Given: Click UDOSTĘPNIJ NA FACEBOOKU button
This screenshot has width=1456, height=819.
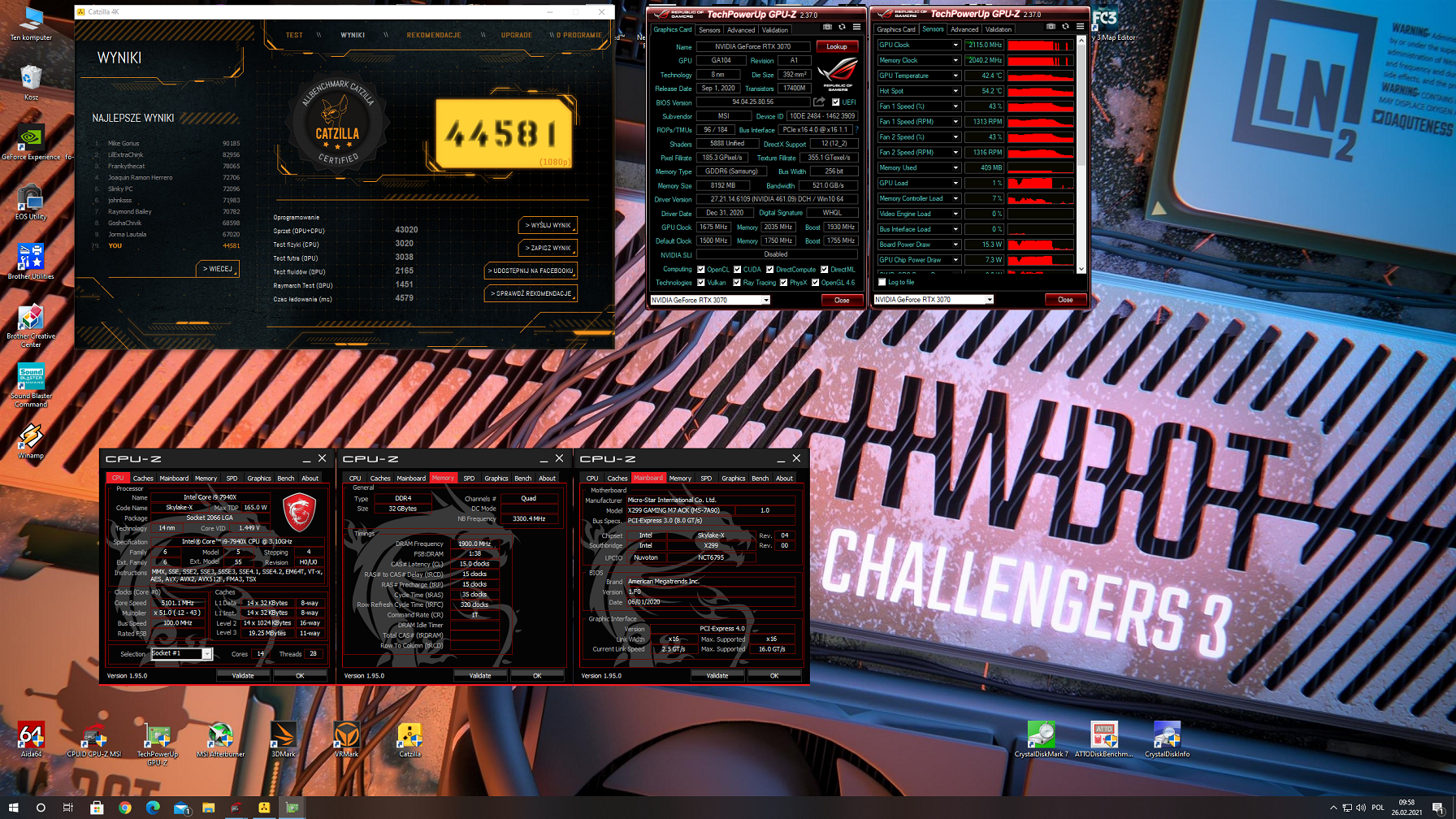Looking at the screenshot, I should tap(531, 271).
